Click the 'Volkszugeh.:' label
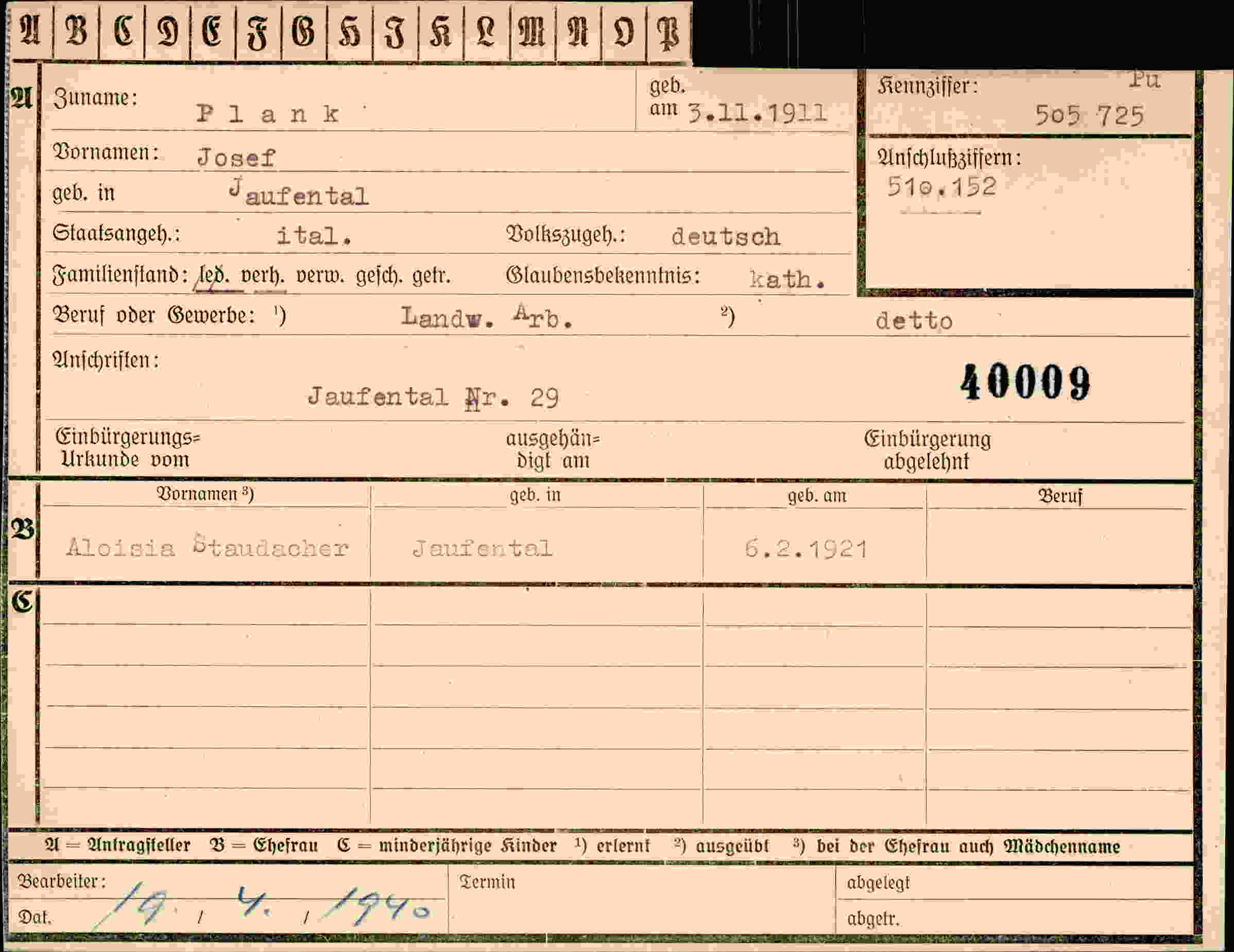The height and width of the screenshot is (952, 1234). [x=565, y=234]
